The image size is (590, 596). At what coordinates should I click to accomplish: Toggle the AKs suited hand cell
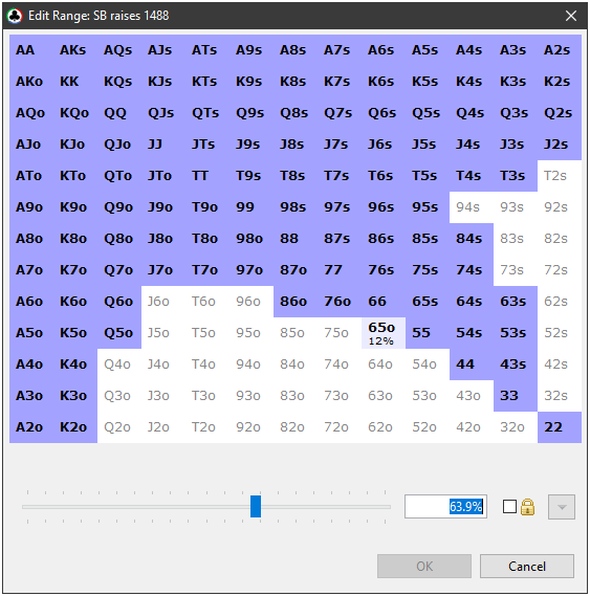click(x=75, y=50)
